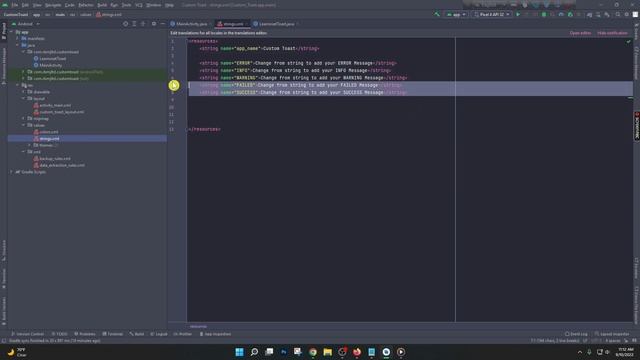Open the Tools menu

pos(127,5)
